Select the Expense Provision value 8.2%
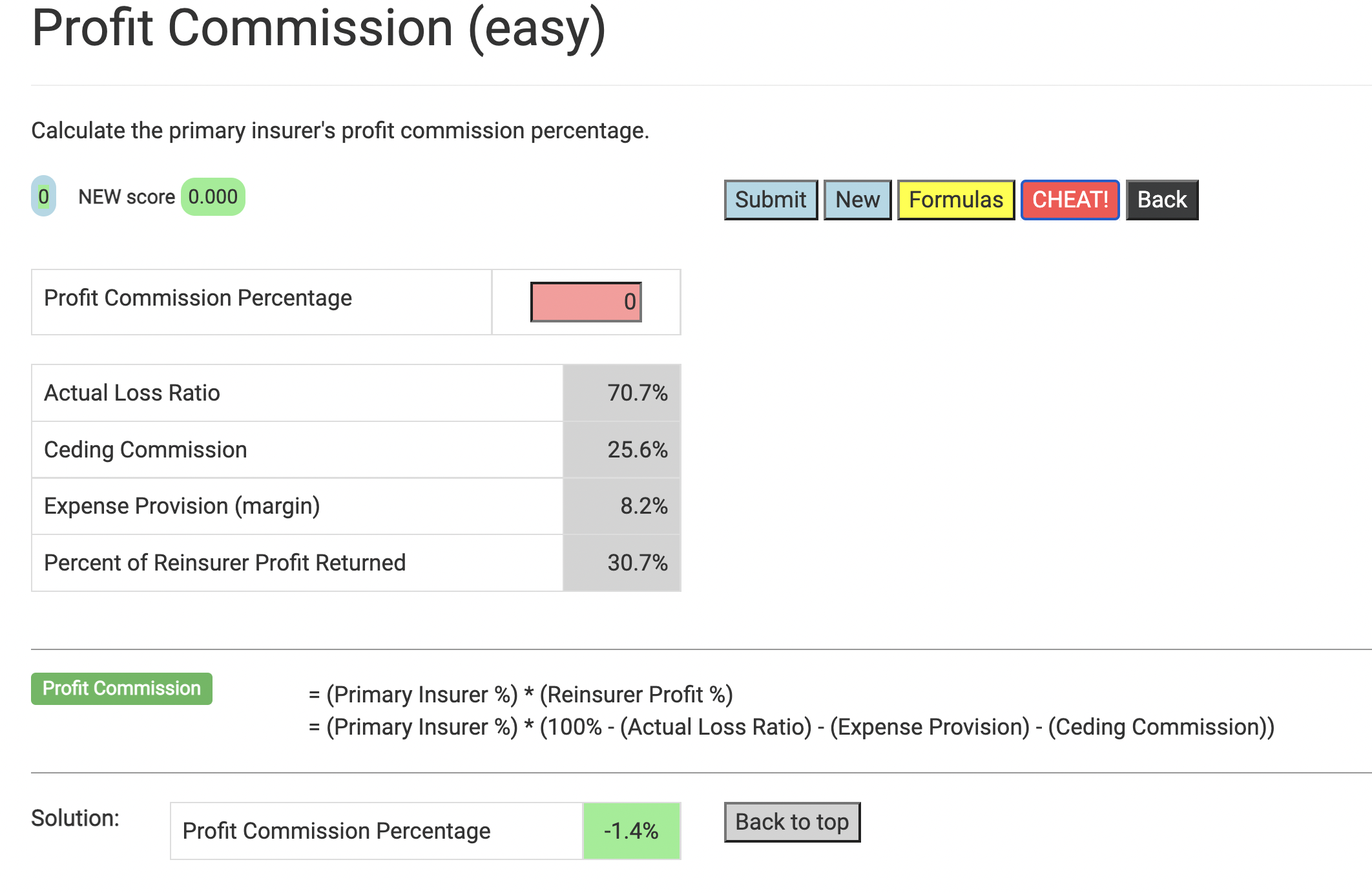 click(643, 506)
